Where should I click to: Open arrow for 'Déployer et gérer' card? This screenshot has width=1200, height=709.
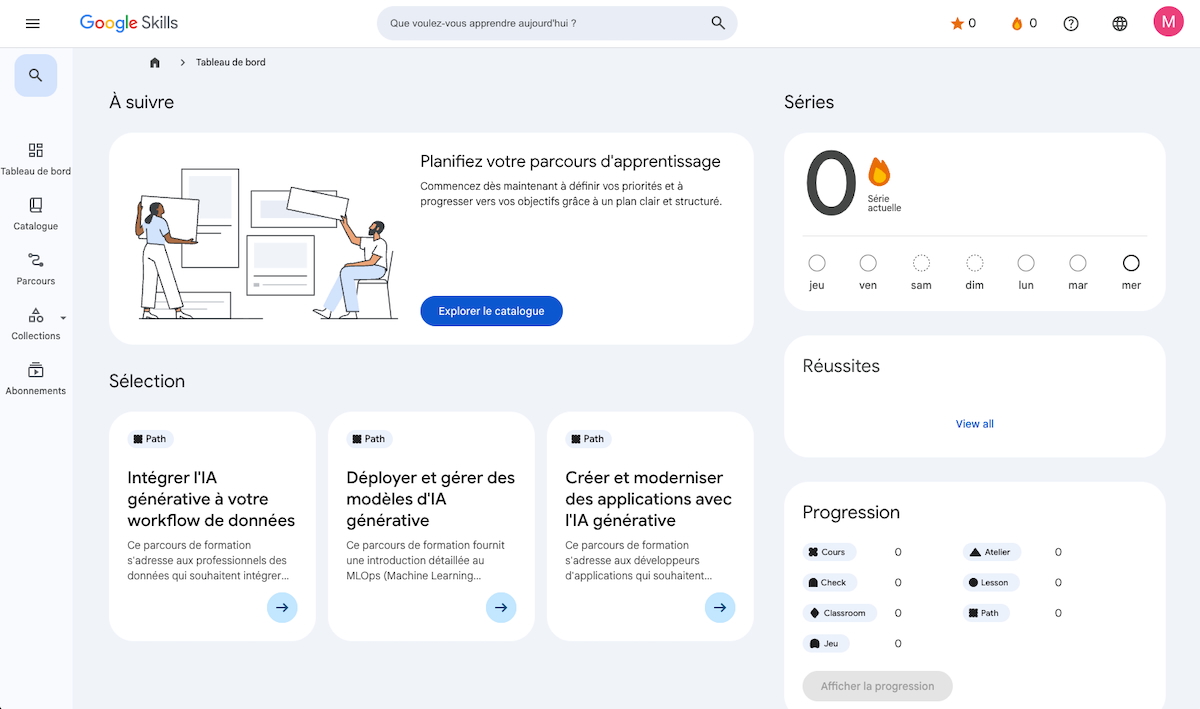coord(501,607)
